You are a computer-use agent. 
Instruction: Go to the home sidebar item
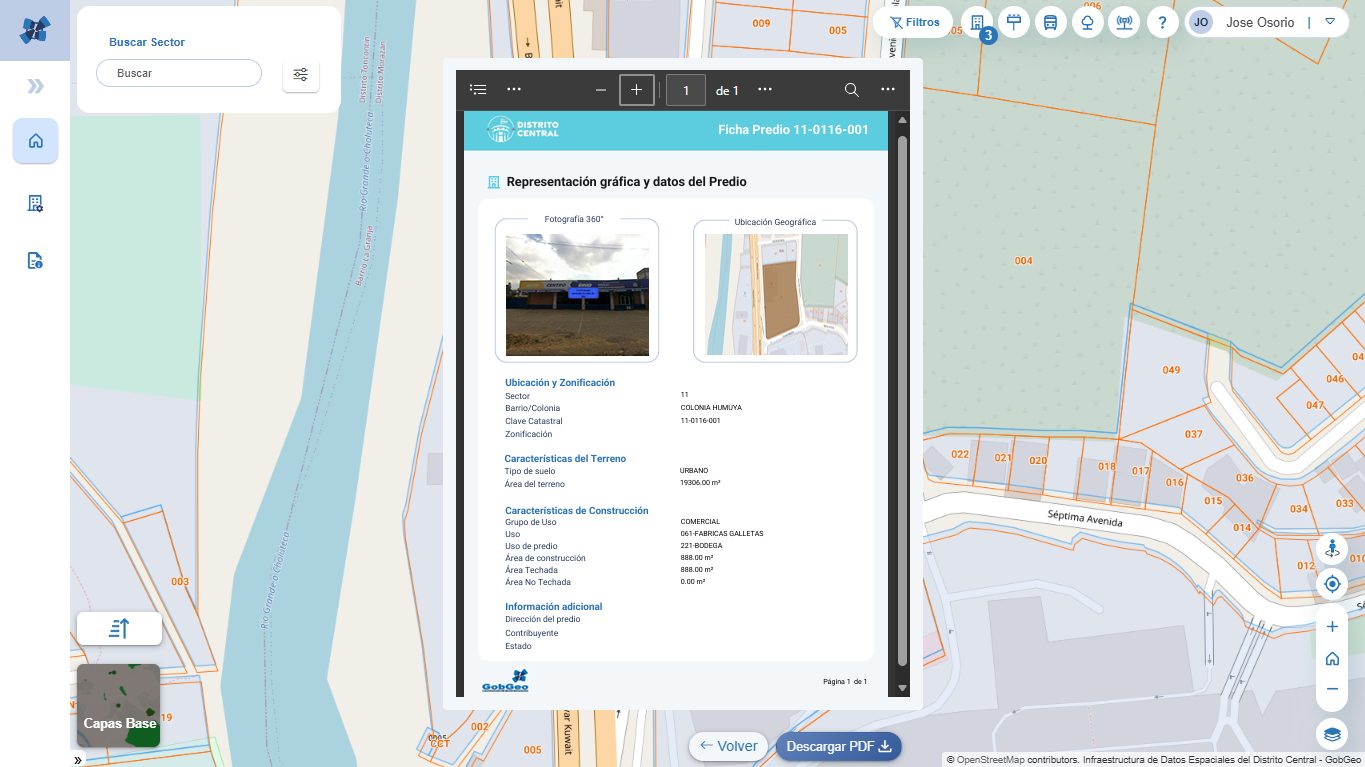coord(35,141)
